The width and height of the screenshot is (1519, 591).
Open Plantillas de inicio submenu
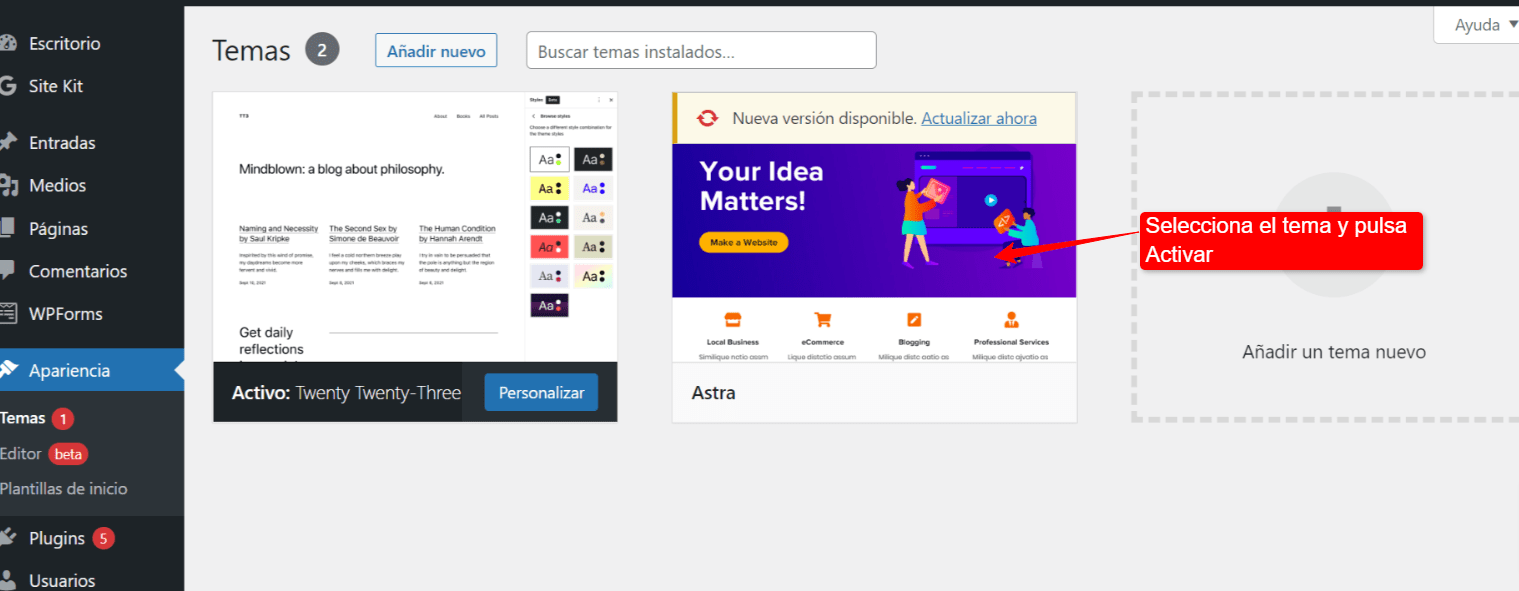pos(64,489)
